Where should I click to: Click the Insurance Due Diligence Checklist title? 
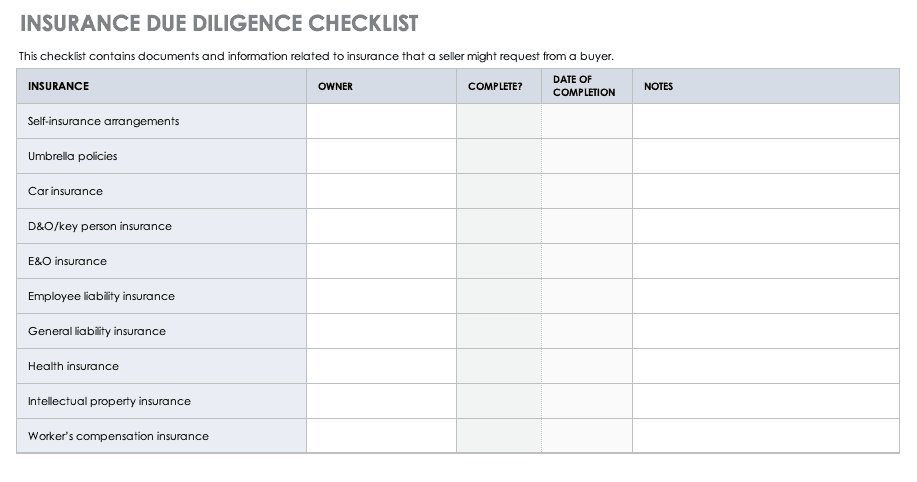(219, 23)
